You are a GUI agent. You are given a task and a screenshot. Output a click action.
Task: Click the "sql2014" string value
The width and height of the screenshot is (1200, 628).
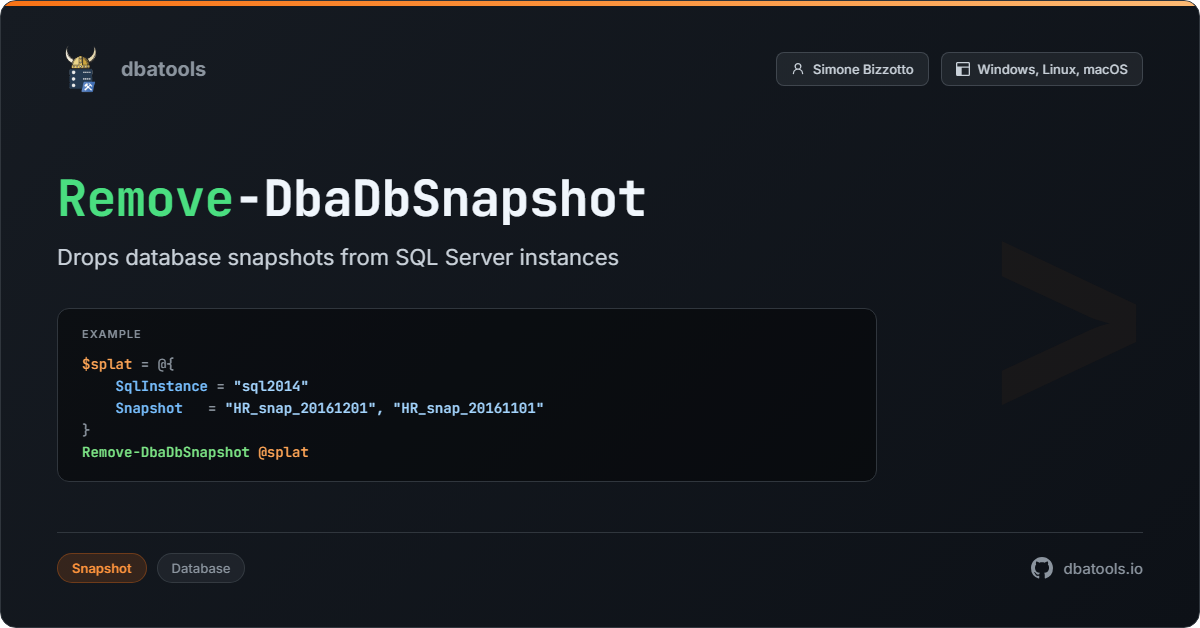(x=270, y=386)
